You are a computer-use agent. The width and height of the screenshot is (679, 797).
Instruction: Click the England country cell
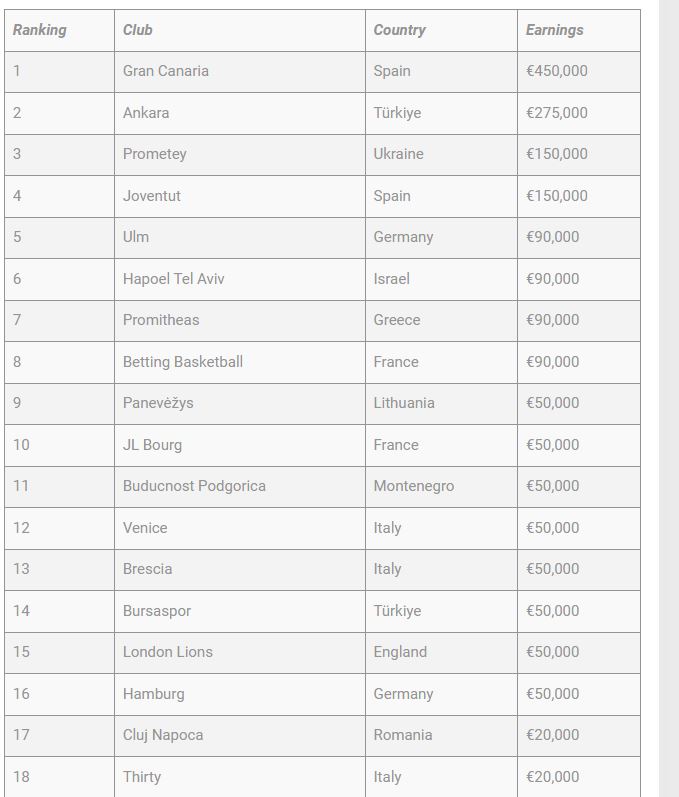pos(400,652)
